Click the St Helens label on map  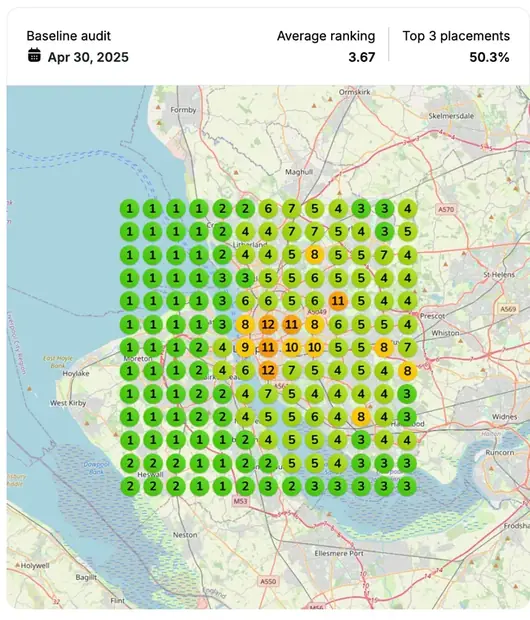[x=499, y=274]
